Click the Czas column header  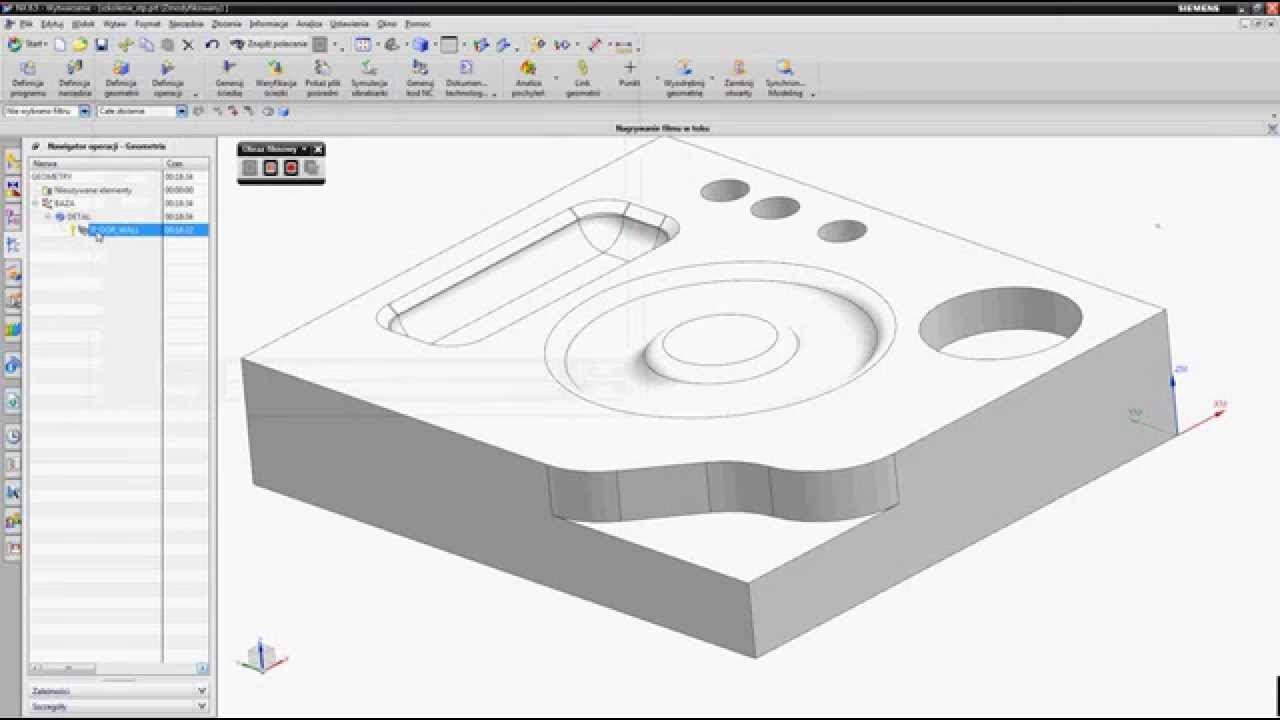click(186, 163)
